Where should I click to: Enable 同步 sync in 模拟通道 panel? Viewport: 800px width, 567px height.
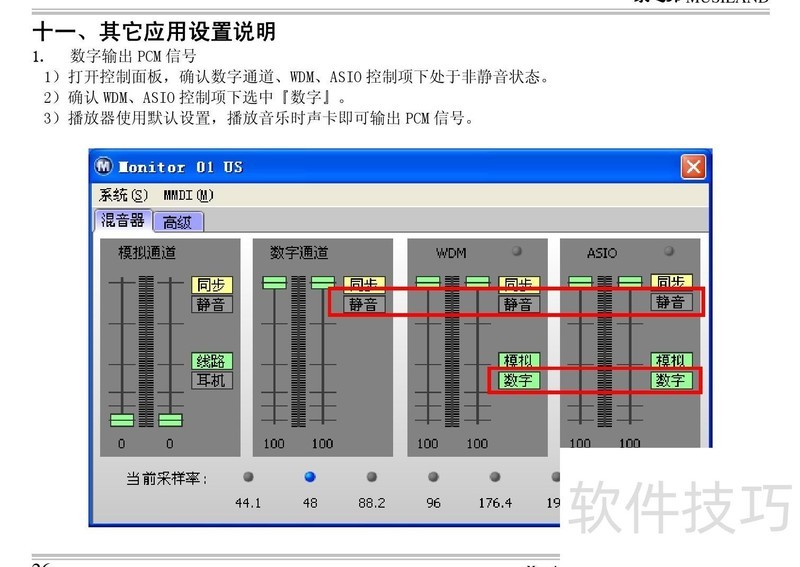[211, 285]
